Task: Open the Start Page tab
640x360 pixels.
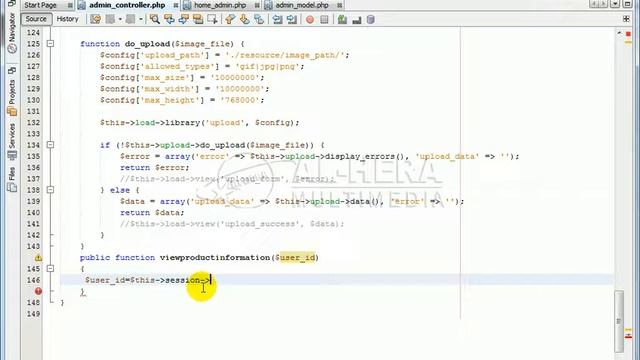Action: tap(40, 5)
